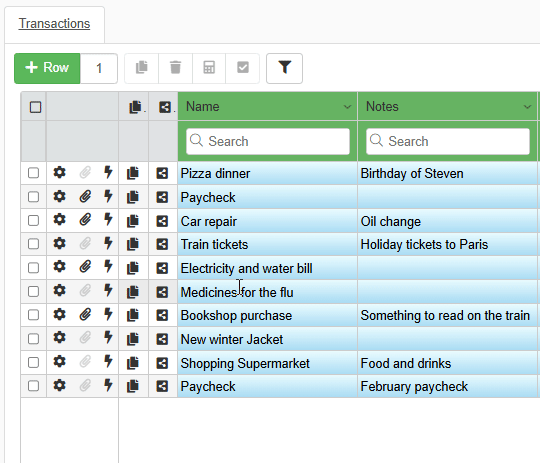This screenshot has height=463, width=540.
Task: Click the green add Row button
Action: [47, 68]
